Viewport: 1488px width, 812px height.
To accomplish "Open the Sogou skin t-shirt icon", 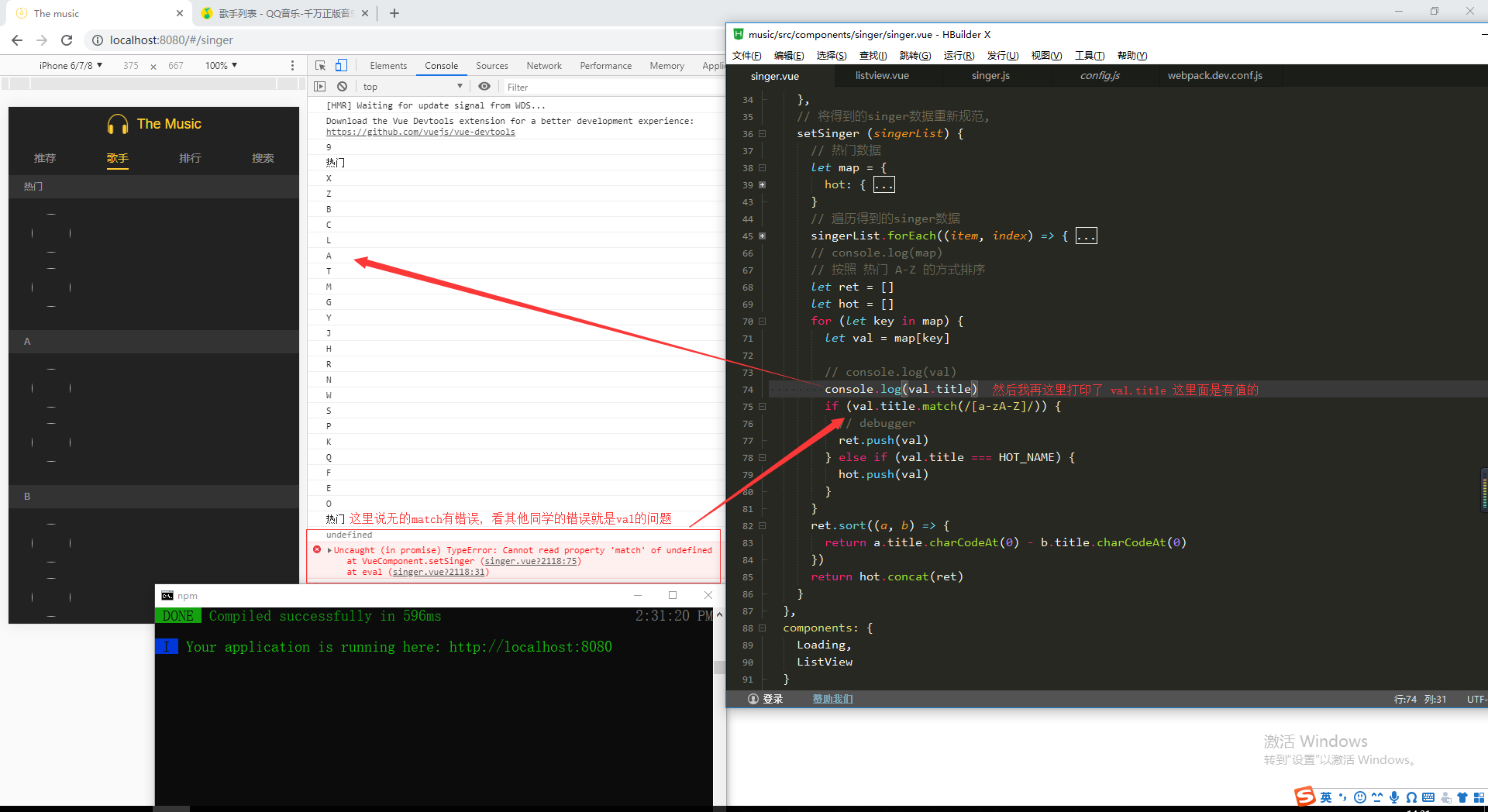I will [1462, 797].
